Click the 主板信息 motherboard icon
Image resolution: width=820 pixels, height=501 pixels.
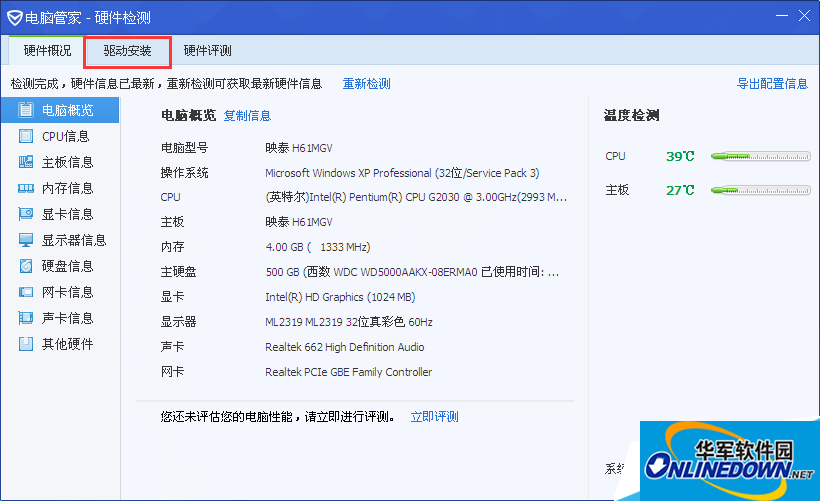coord(26,162)
